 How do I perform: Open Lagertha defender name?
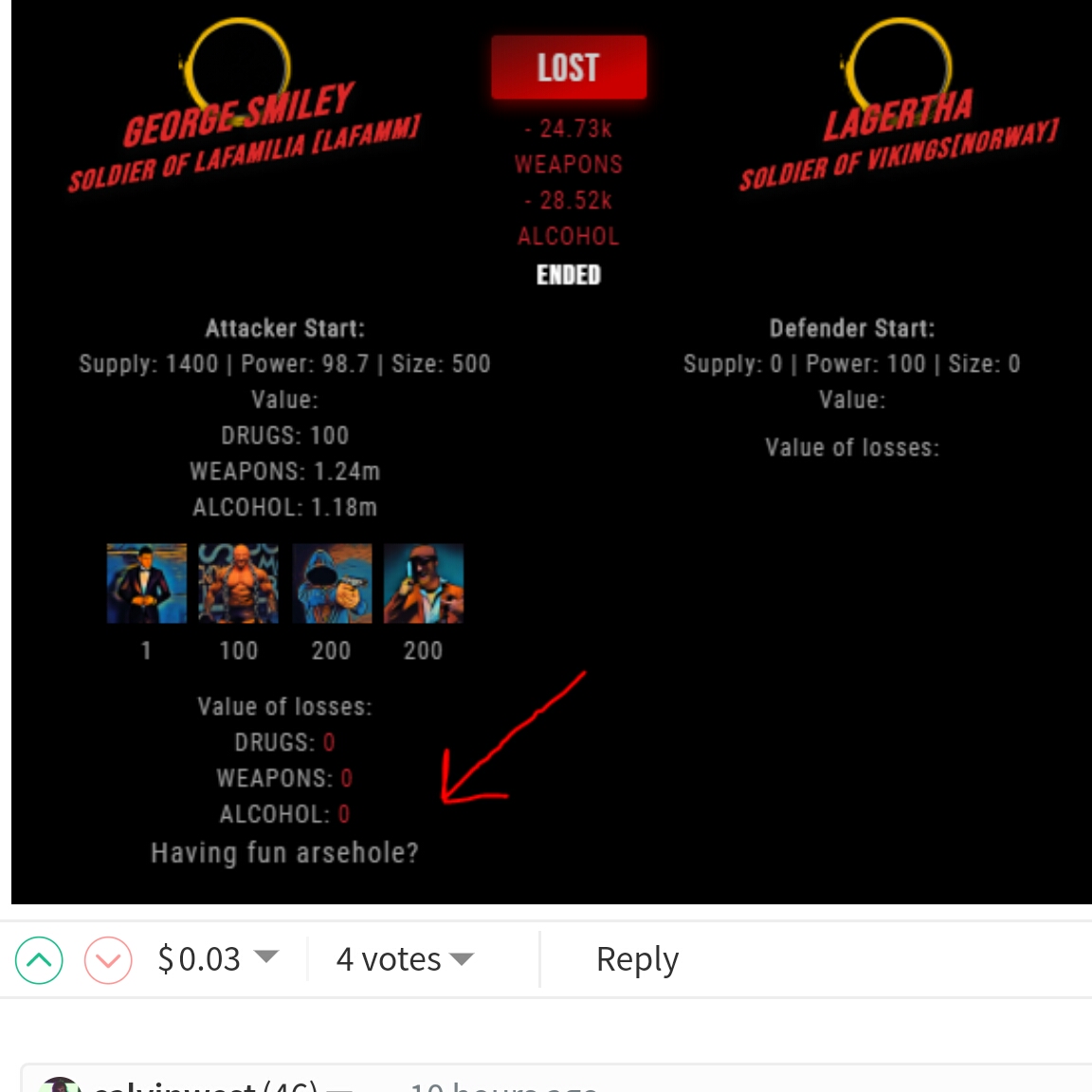click(899, 116)
